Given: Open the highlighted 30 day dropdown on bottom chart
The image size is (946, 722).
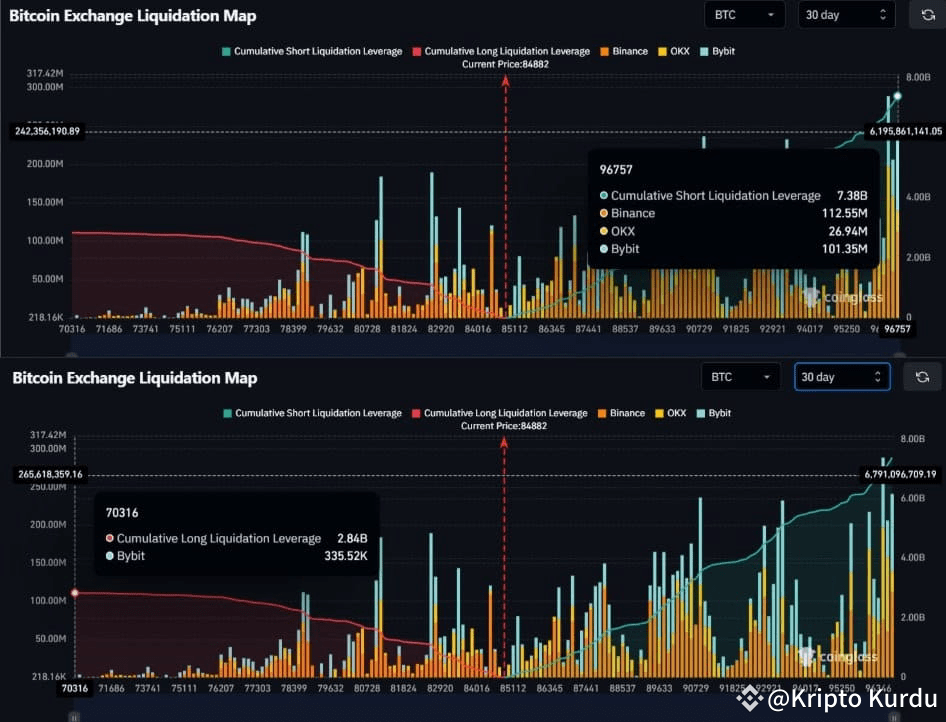Looking at the screenshot, I should (843, 377).
